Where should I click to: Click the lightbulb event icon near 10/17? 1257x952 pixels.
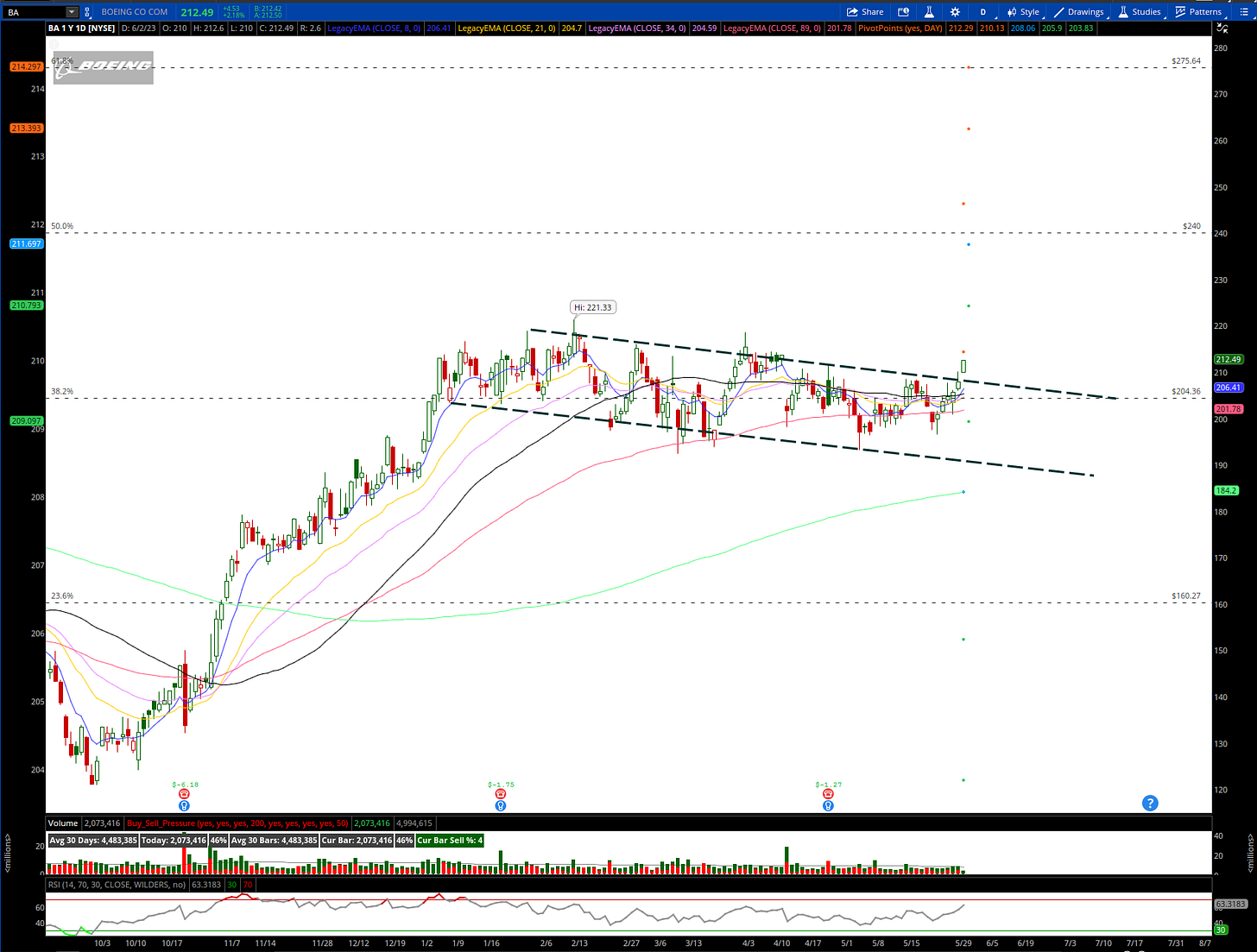184,805
